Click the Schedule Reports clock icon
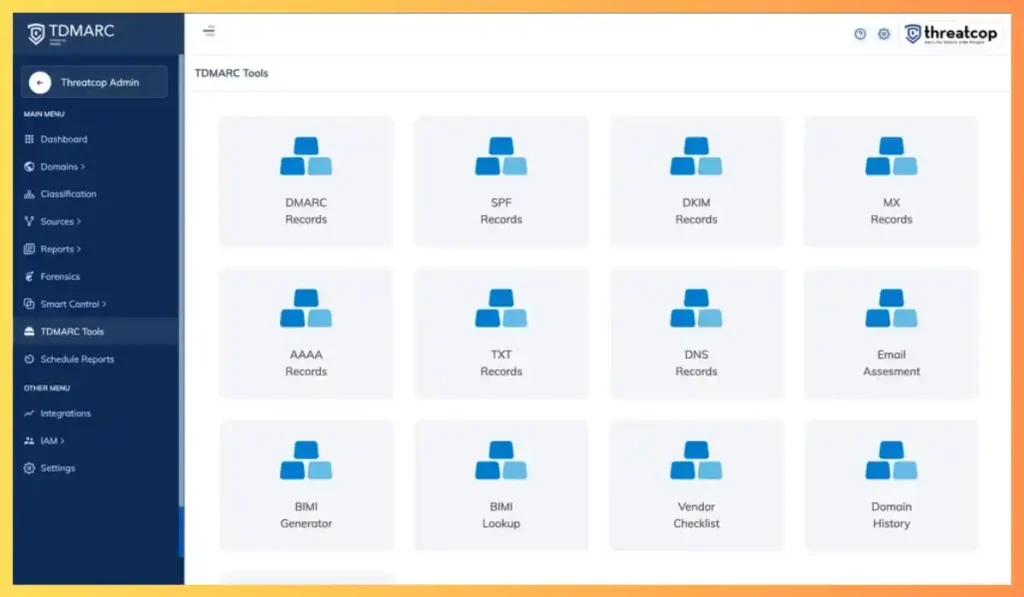The width and height of the screenshot is (1024, 597). pos(29,359)
